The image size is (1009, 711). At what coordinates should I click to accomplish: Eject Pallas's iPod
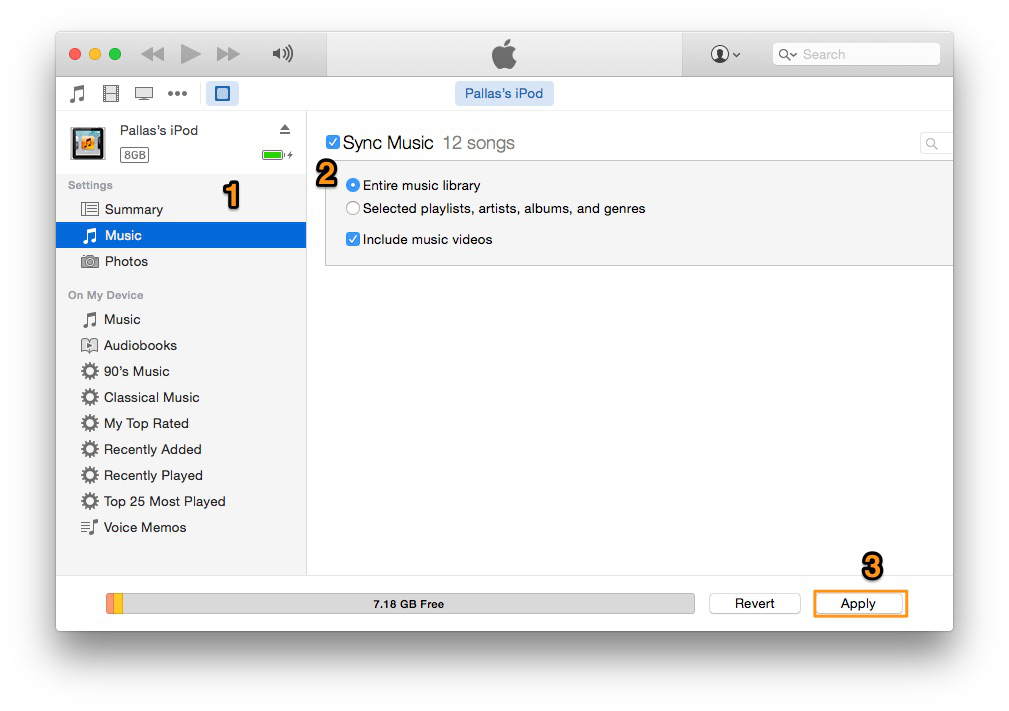(285, 129)
